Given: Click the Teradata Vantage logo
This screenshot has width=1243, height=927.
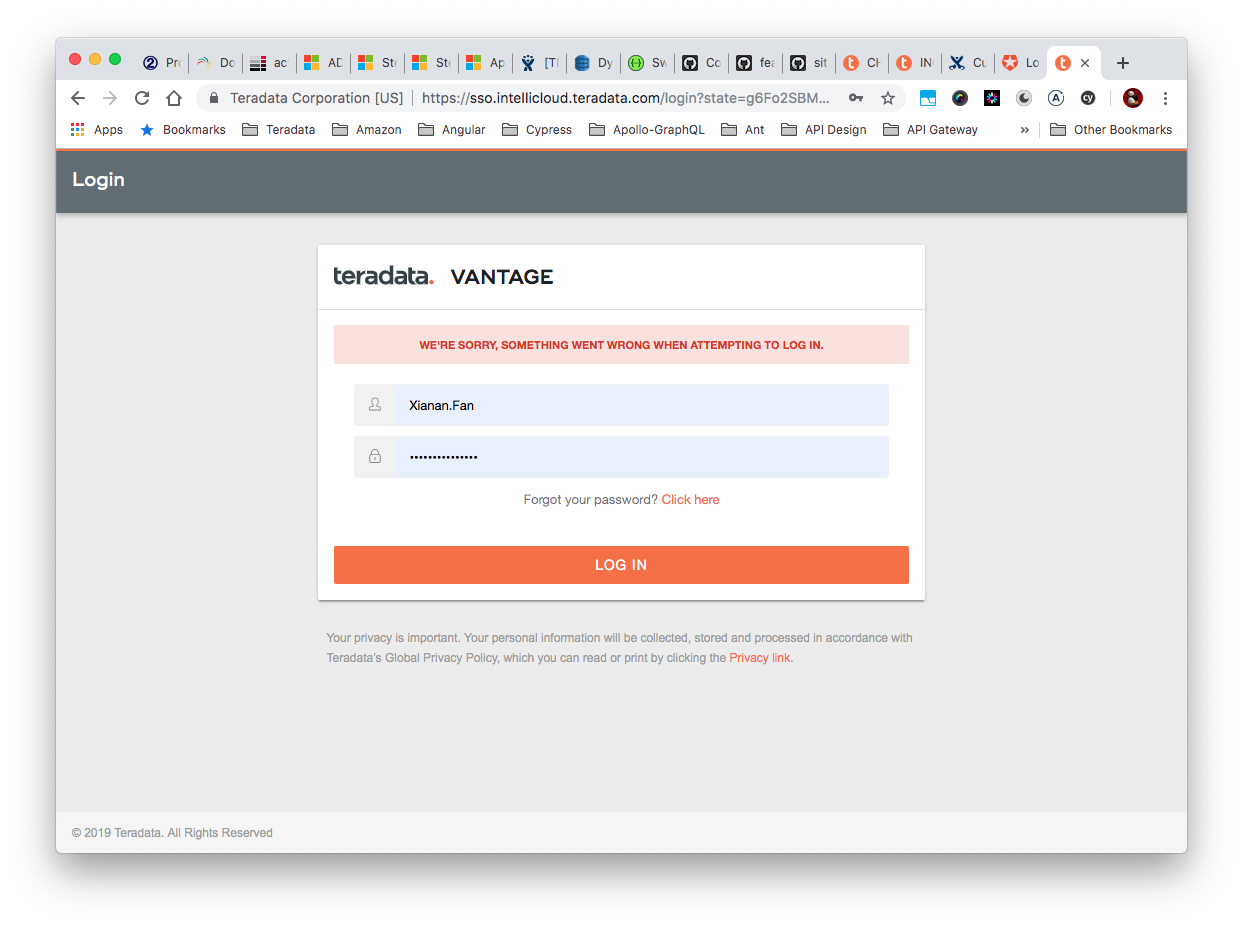Looking at the screenshot, I should pos(443,276).
